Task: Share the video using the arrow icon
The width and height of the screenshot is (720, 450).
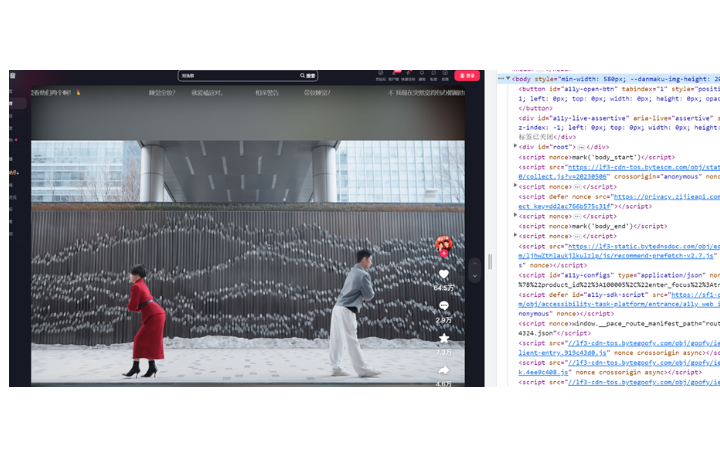Action: 444,370
